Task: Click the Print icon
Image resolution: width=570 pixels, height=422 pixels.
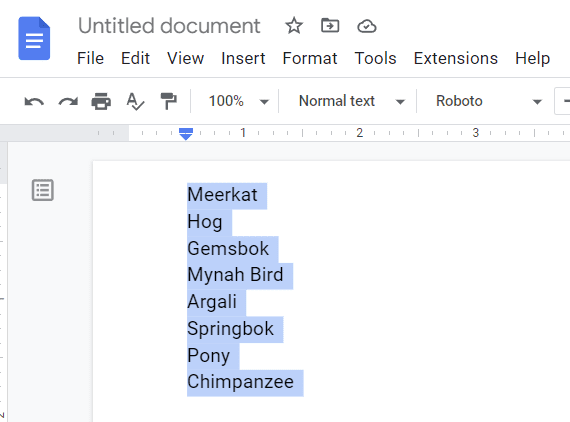Action: [x=101, y=101]
